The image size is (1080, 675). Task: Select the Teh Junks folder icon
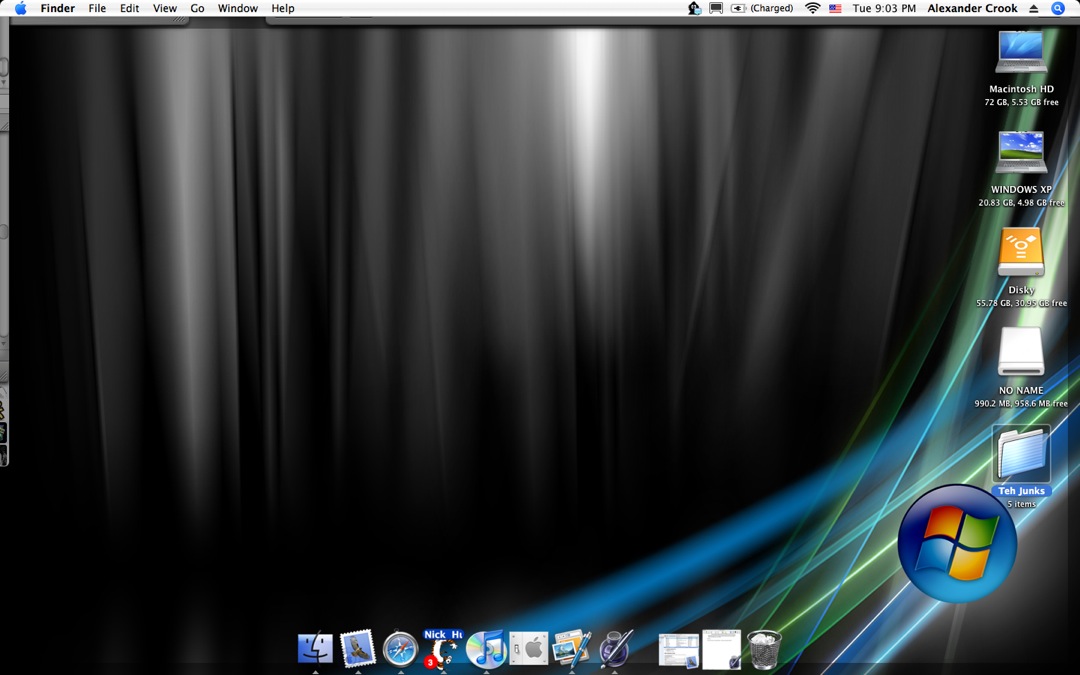[1021, 454]
